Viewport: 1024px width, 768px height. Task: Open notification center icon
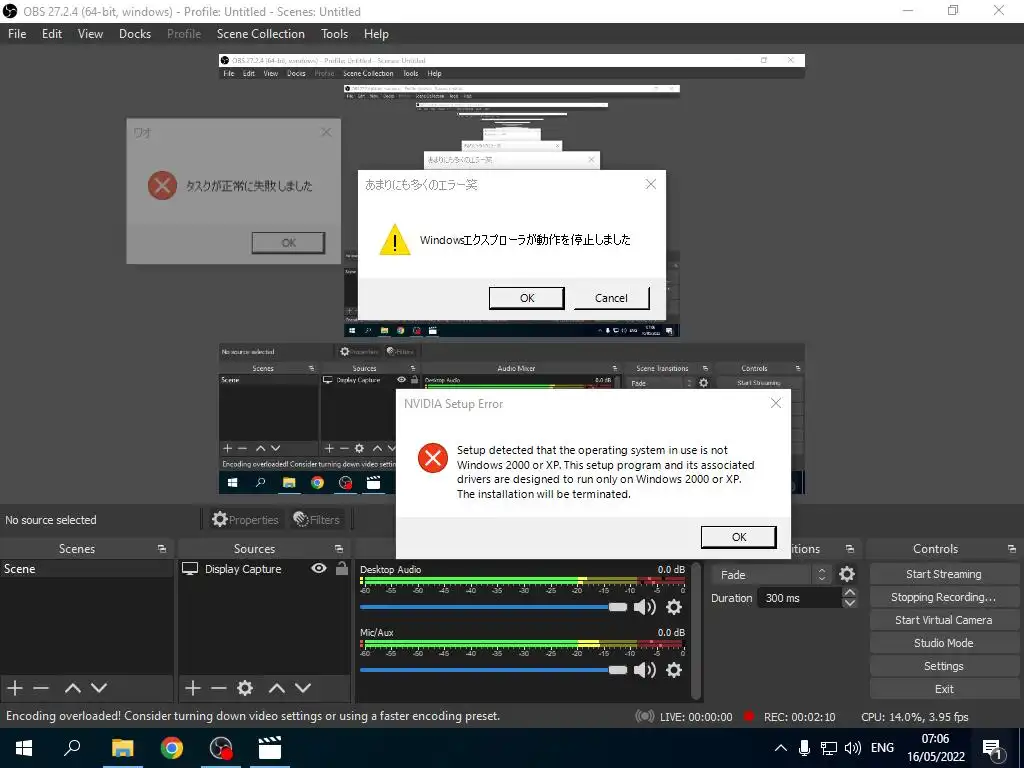(x=993, y=749)
